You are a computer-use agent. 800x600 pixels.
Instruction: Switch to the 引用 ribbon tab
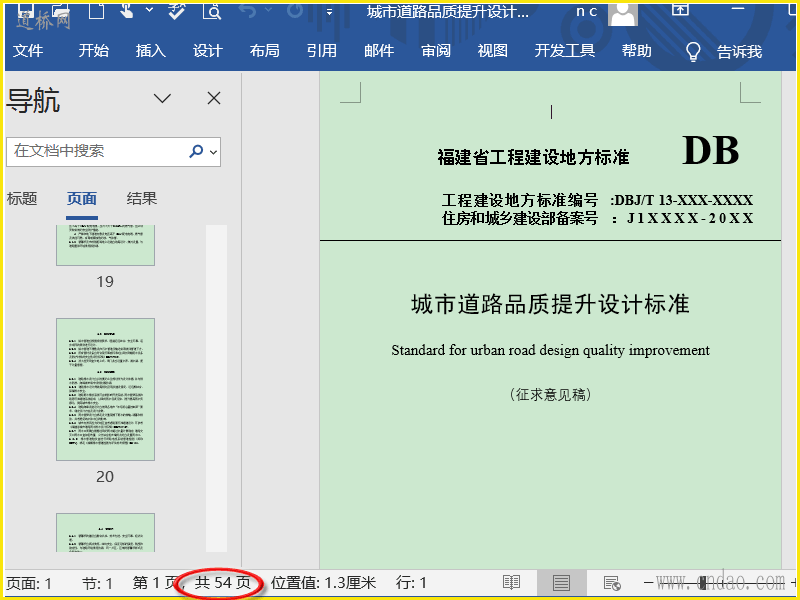click(322, 51)
